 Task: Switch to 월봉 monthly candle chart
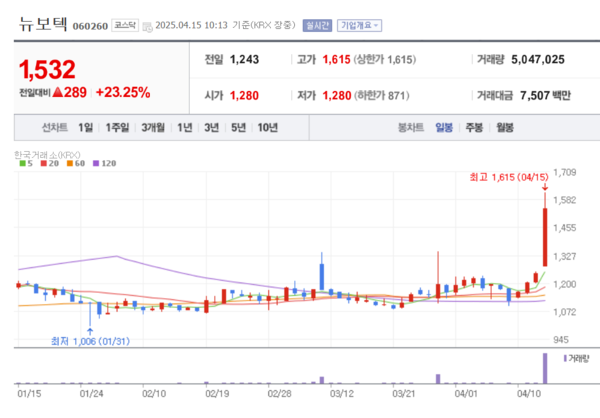504,127
